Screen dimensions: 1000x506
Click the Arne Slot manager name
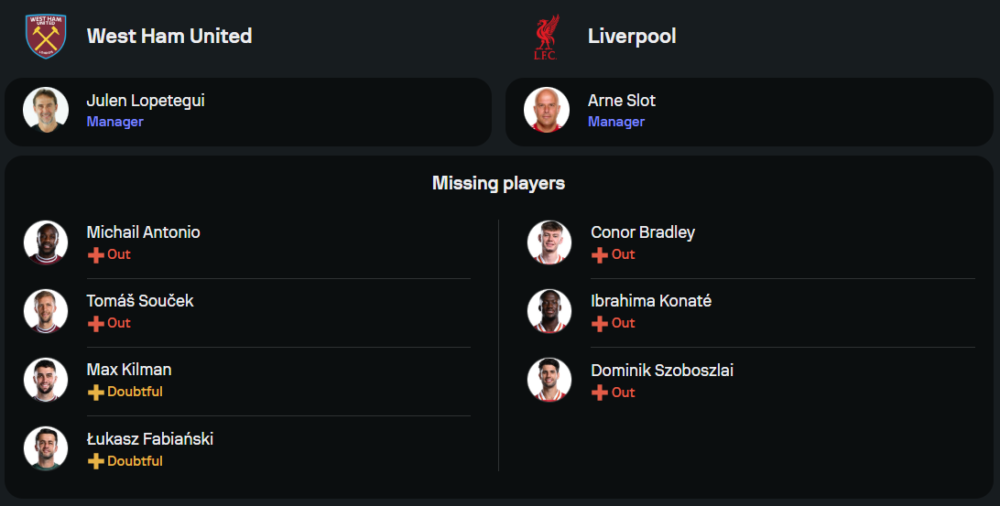tap(622, 100)
